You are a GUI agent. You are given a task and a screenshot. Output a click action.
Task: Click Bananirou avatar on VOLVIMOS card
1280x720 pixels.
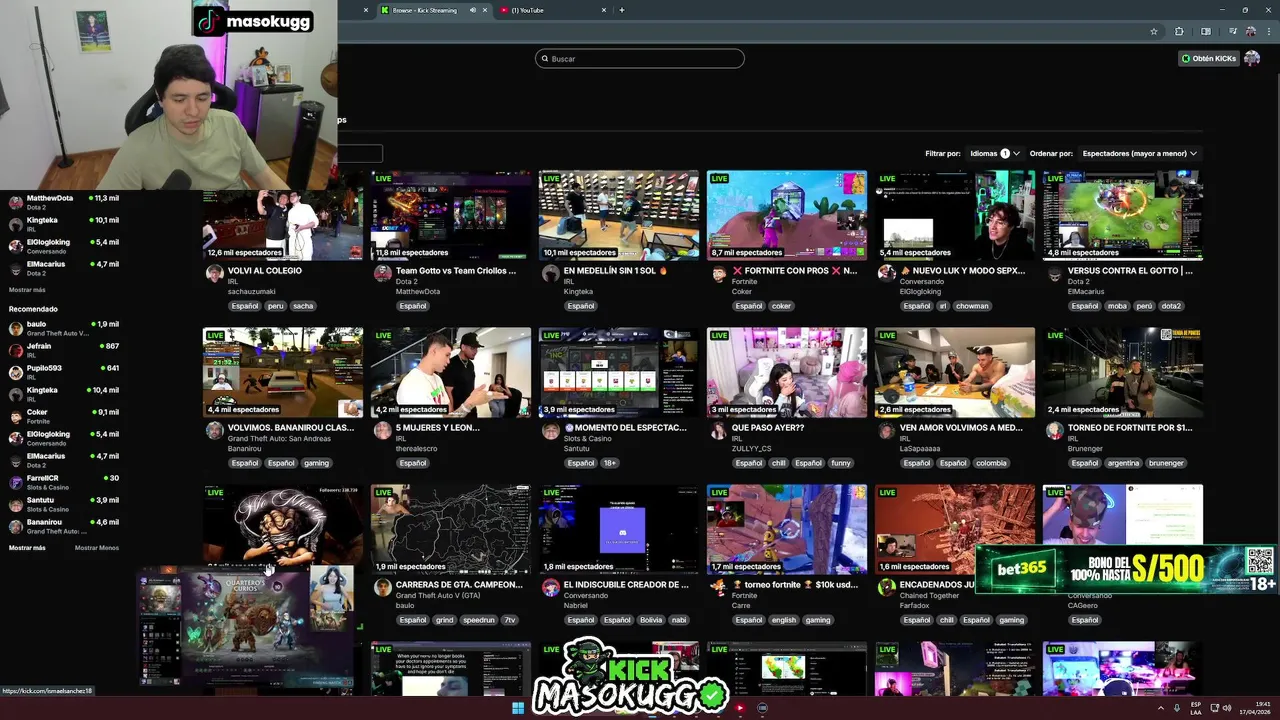(x=214, y=430)
